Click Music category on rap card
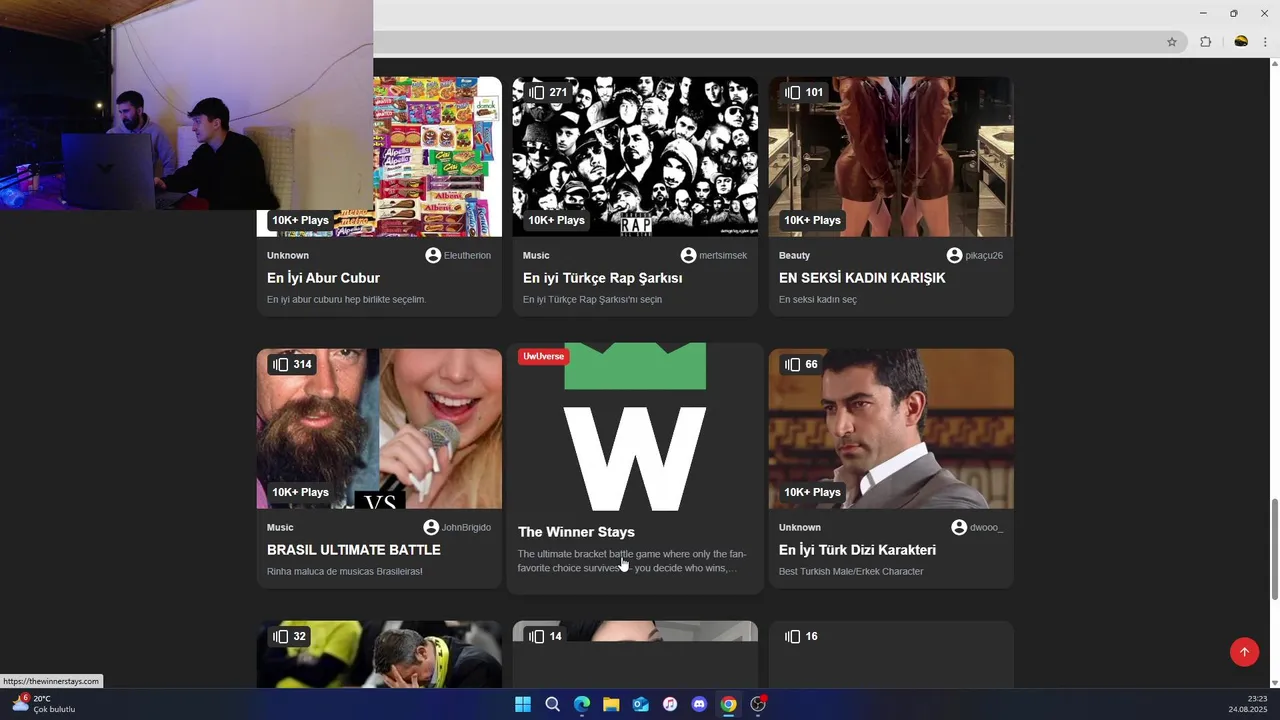The image size is (1280, 720). coord(536,255)
